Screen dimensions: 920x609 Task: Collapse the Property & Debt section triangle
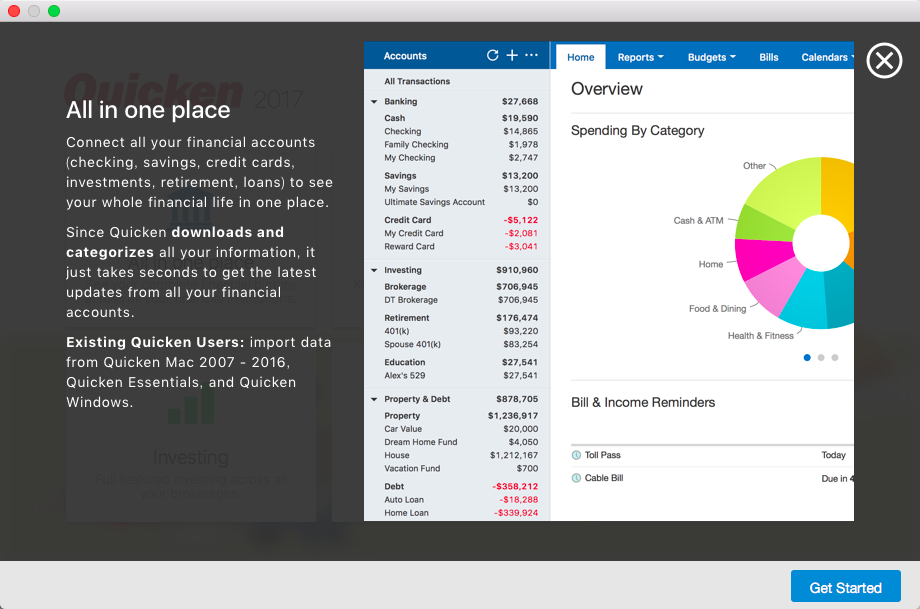pyautogui.click(x=374, y=400)
